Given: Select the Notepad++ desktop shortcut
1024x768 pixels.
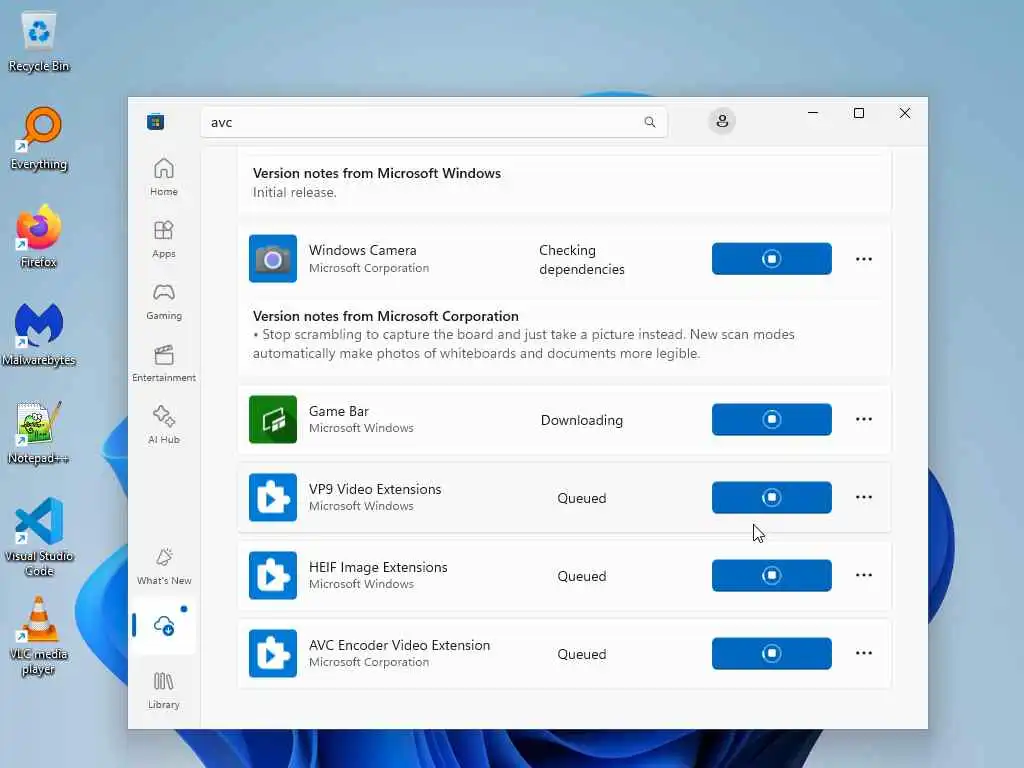Looking at the screenshot, I should (x=39, y=432).
